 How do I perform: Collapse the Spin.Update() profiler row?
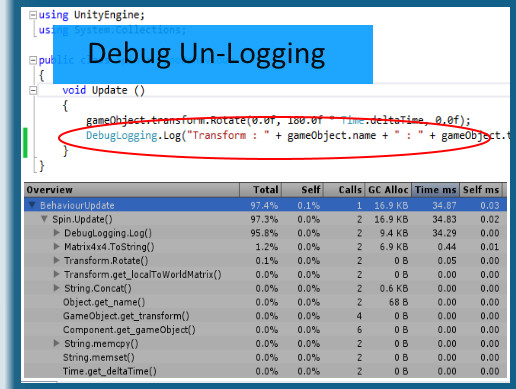(x=44, y=219)
